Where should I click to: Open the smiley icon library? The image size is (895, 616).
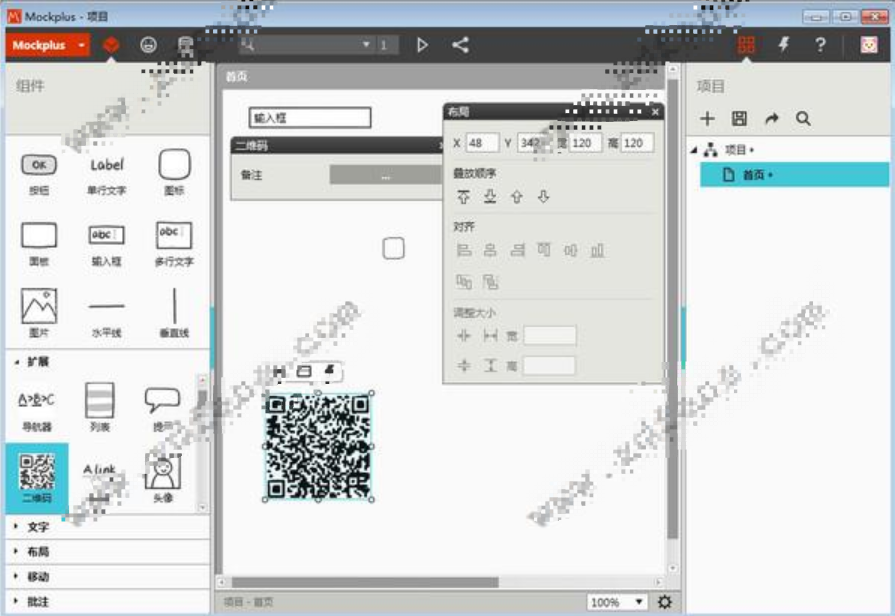point(148,45)
